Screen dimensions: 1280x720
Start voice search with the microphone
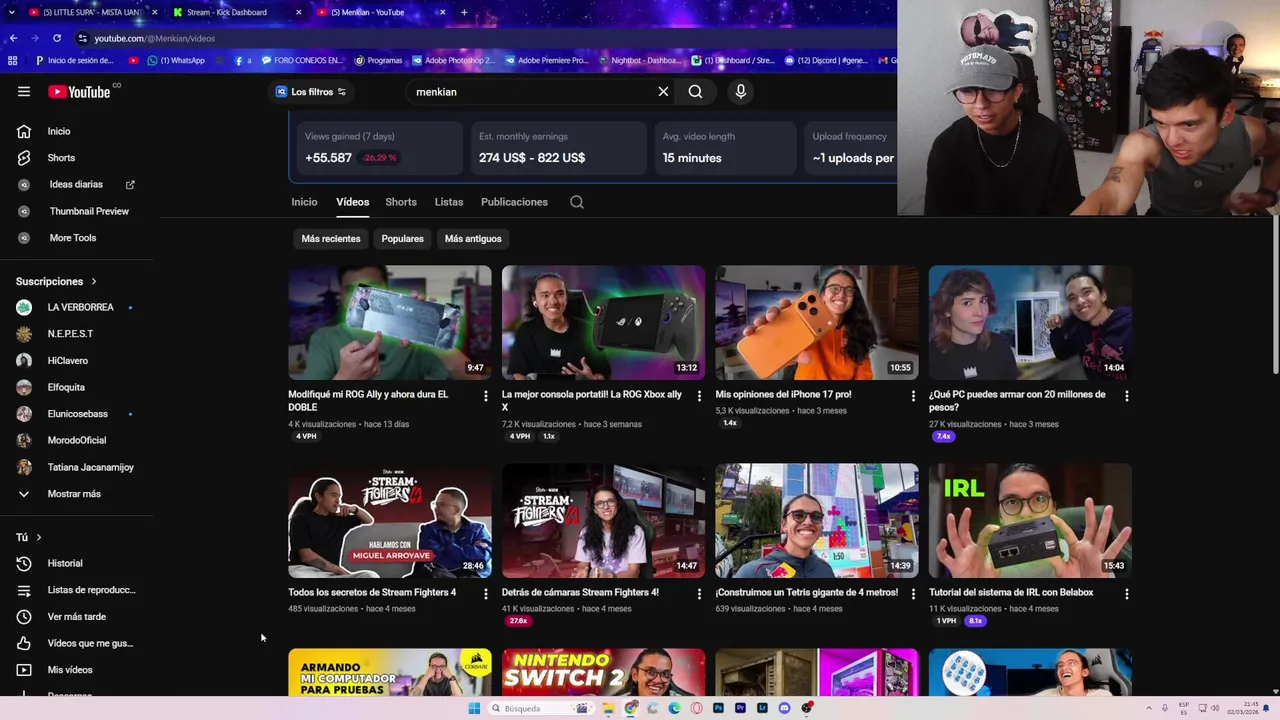tap(740, 92)
